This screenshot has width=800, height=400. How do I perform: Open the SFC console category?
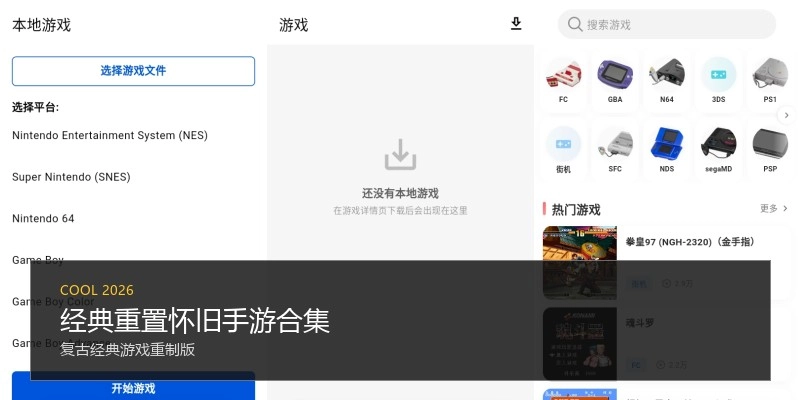point(615,150)
